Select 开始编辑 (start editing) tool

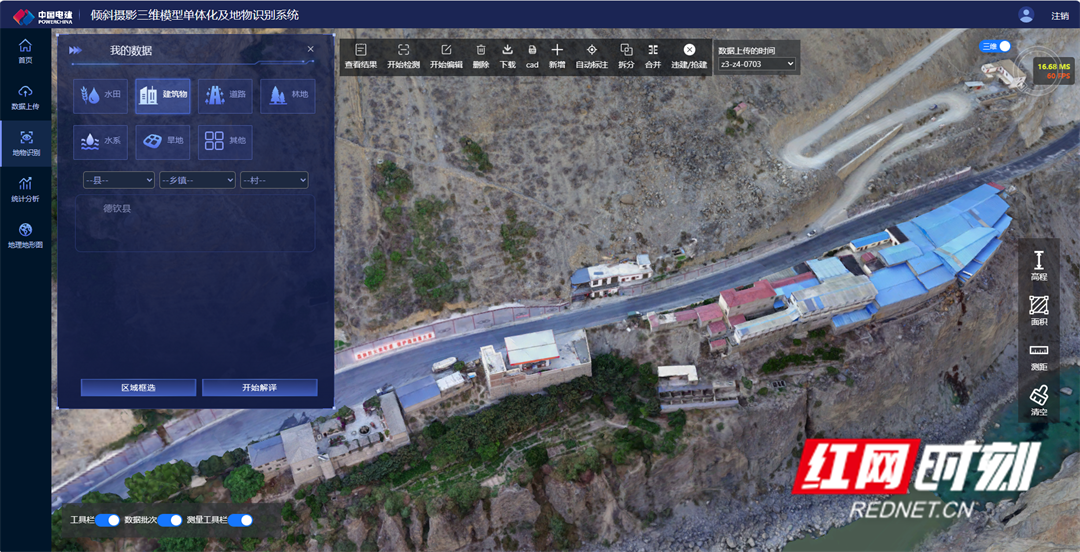(446, 57)
